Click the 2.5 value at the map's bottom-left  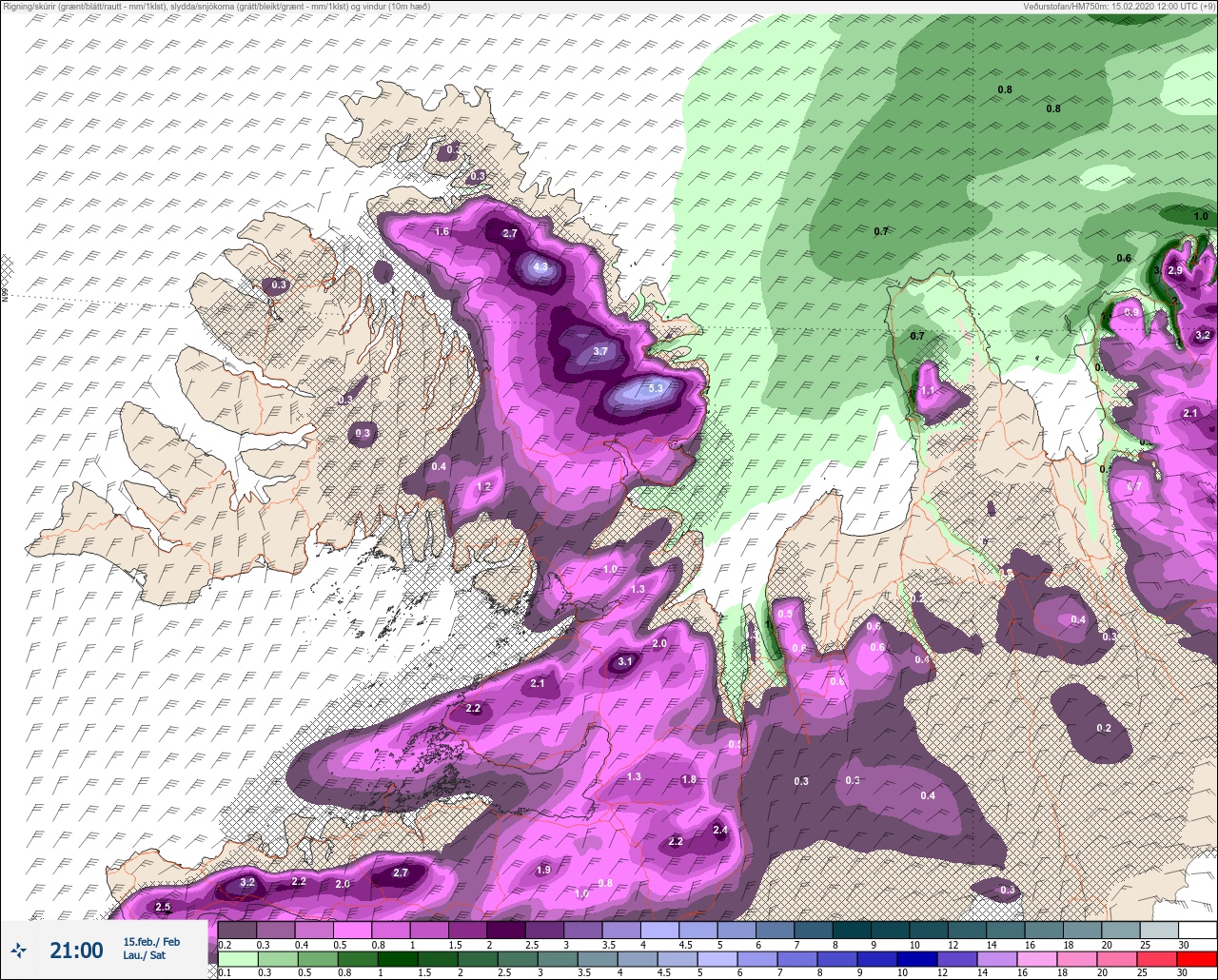[163, 907]
